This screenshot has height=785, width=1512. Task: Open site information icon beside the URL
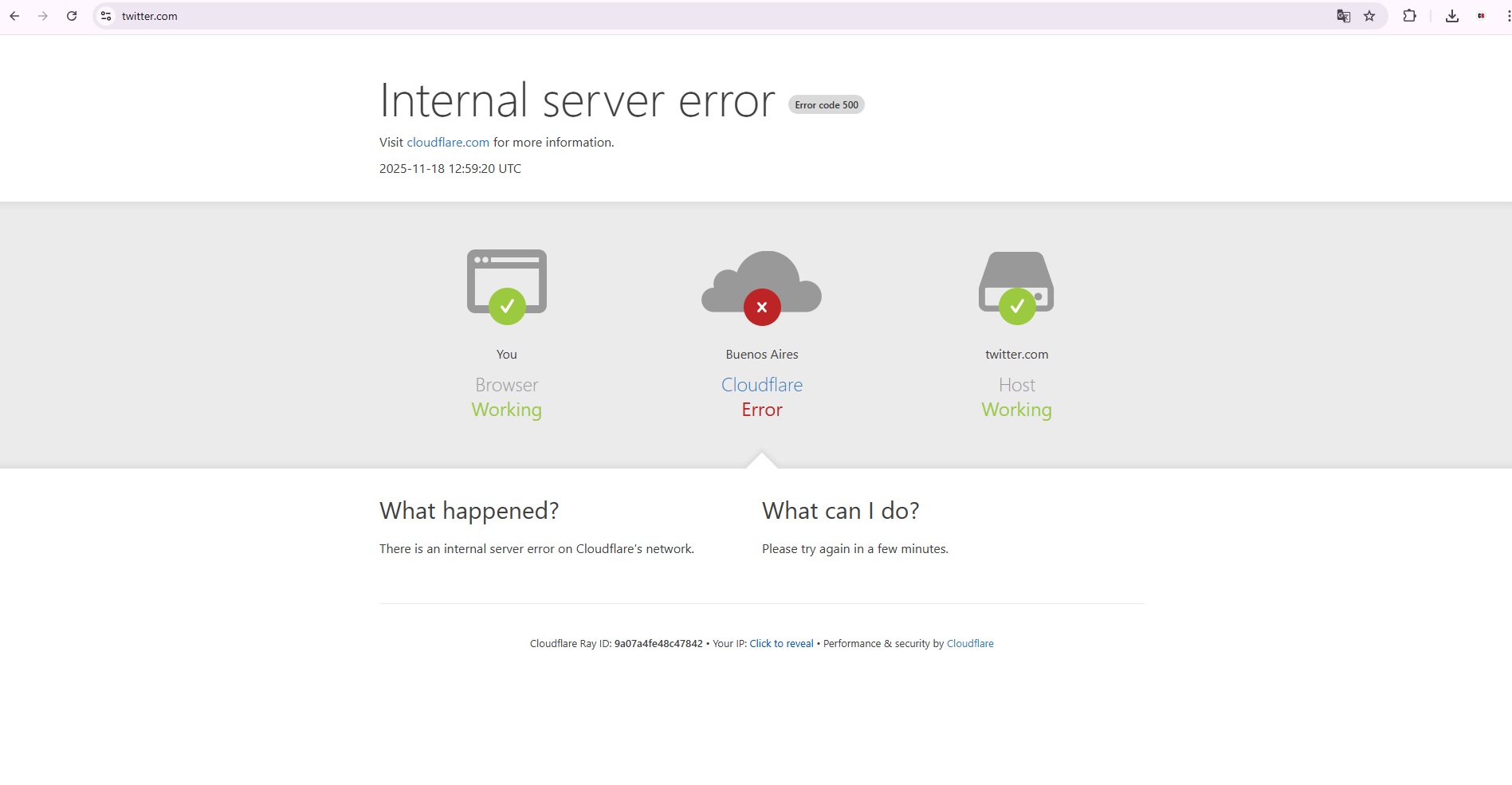(x=106, y=16)
